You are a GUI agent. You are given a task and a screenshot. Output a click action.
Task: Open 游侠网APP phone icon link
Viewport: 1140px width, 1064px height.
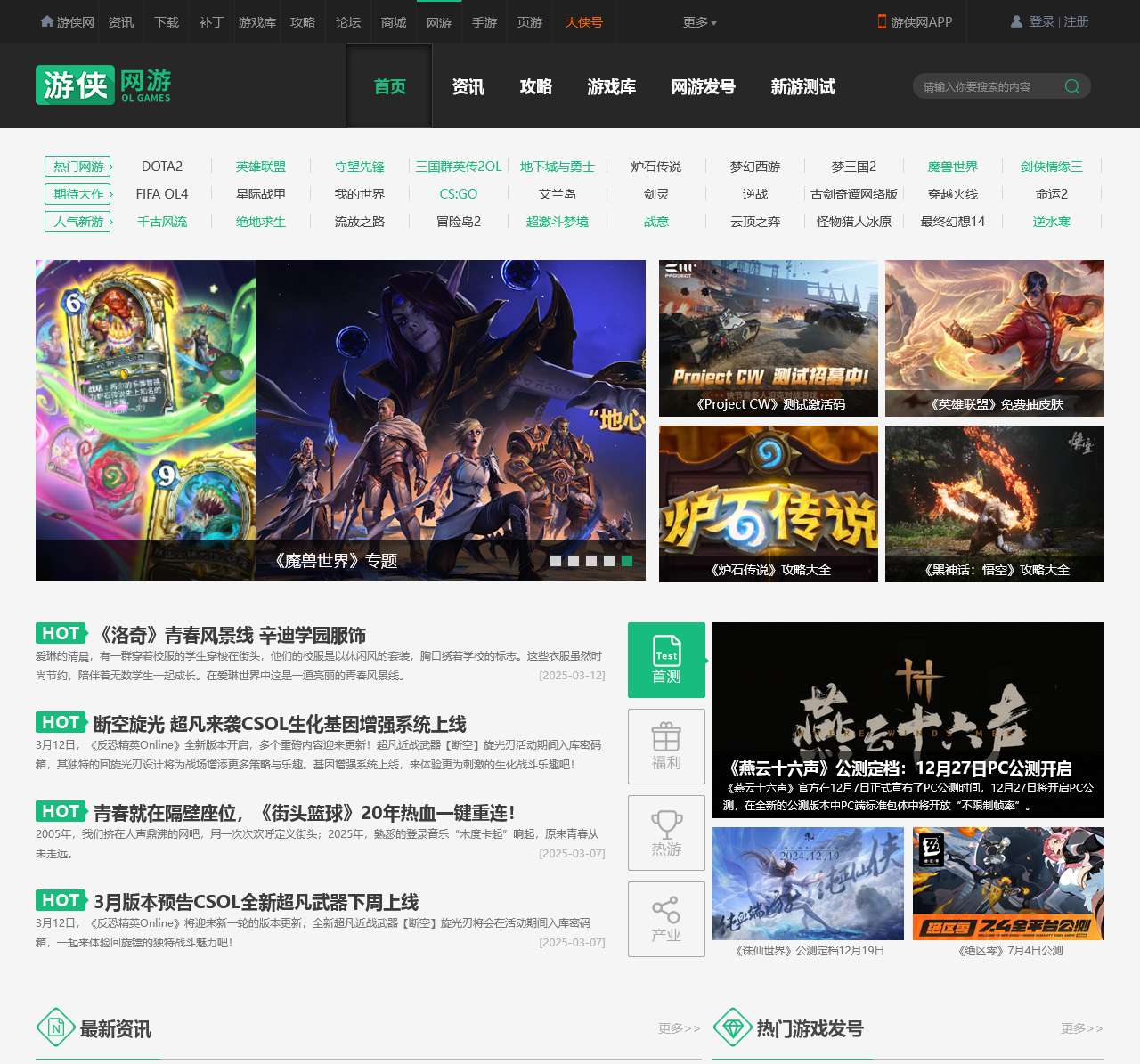tap(915, 21)
